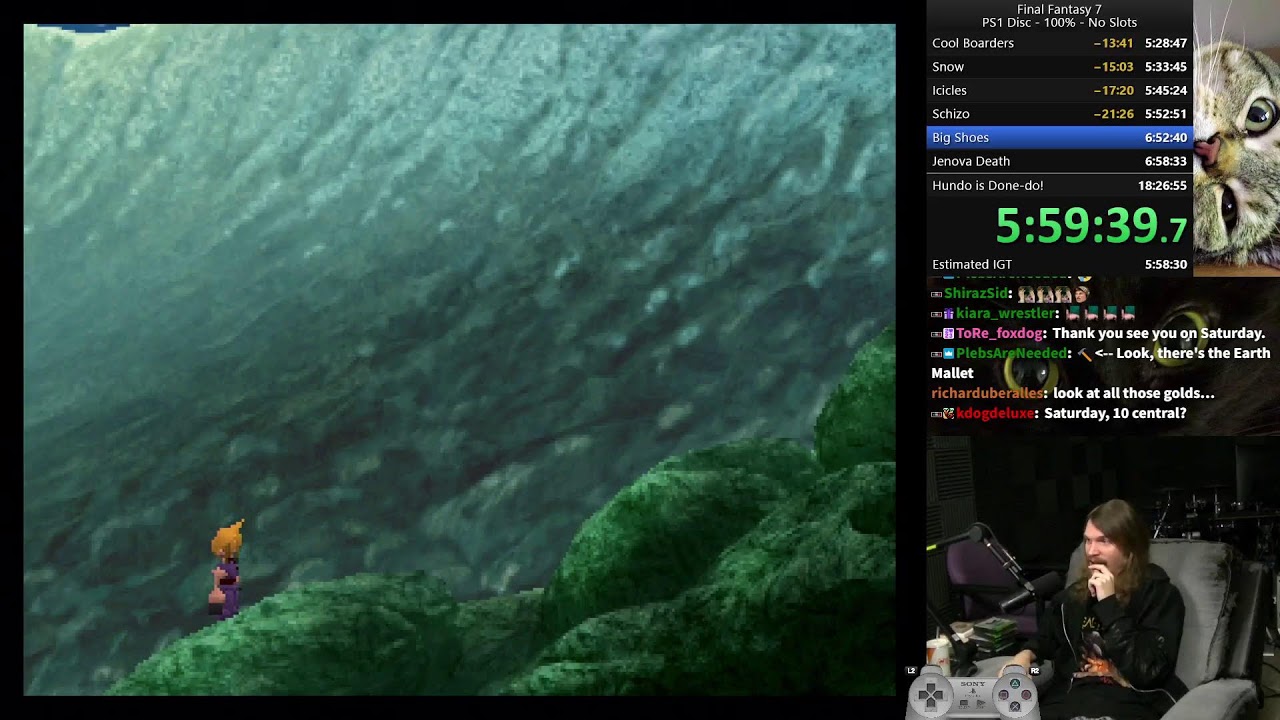1280x720 pixels.
Task: Click the crown badge next to PlebsAreNeeded
Action: [949, 354]
